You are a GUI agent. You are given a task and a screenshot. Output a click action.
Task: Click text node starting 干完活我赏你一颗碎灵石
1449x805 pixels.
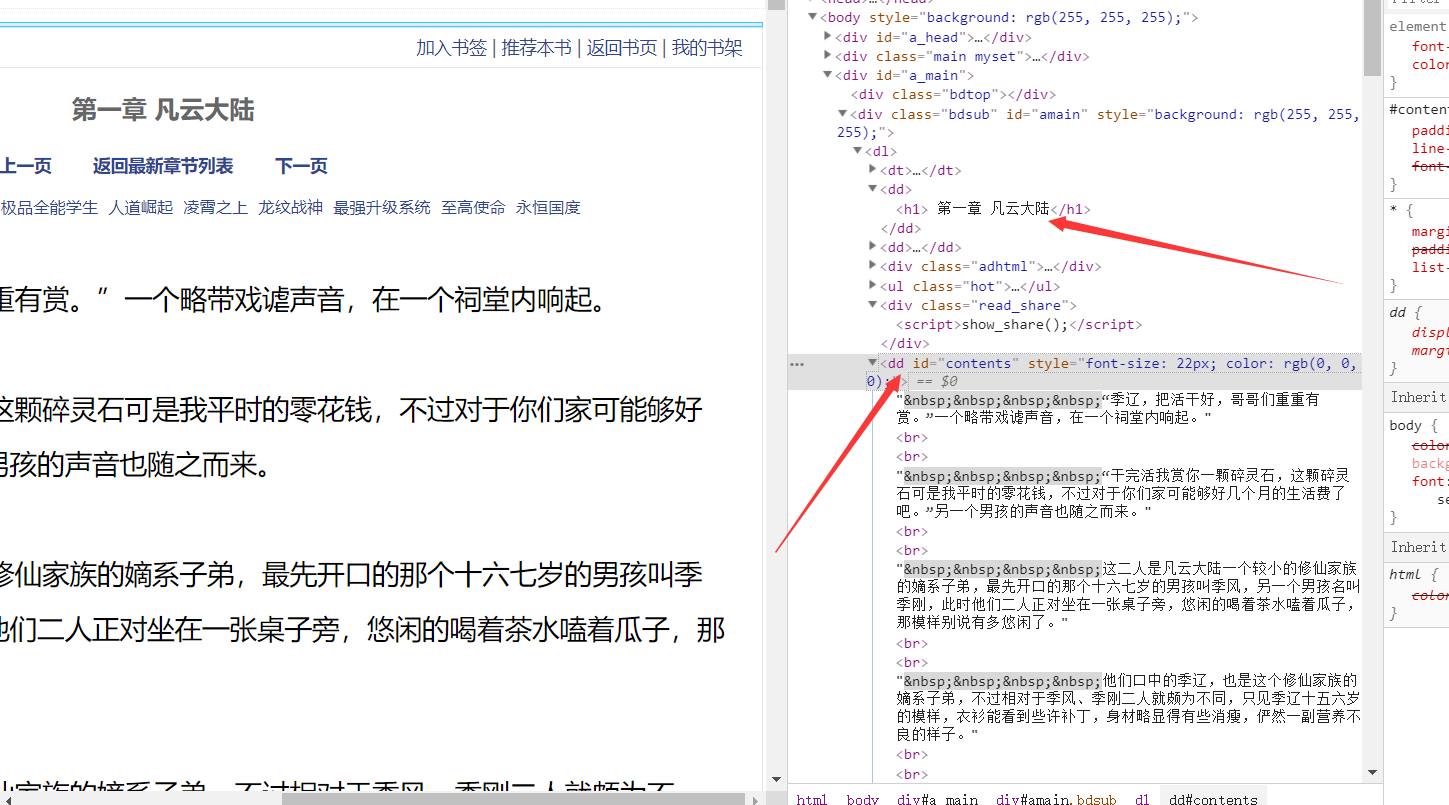pyautogui.click(x=1123, y=493)
